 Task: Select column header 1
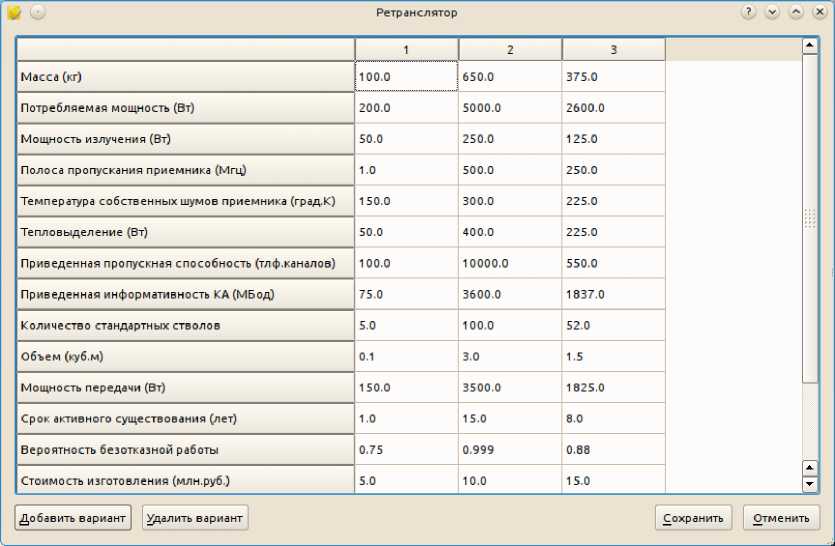pyautogui.click(x=406, y=50)
